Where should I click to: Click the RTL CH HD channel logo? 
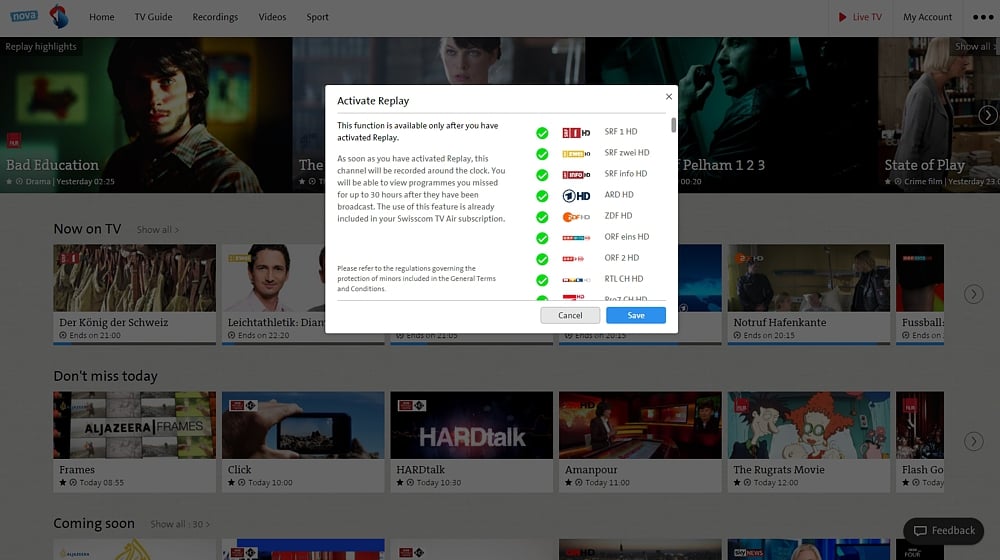[576, 279]
